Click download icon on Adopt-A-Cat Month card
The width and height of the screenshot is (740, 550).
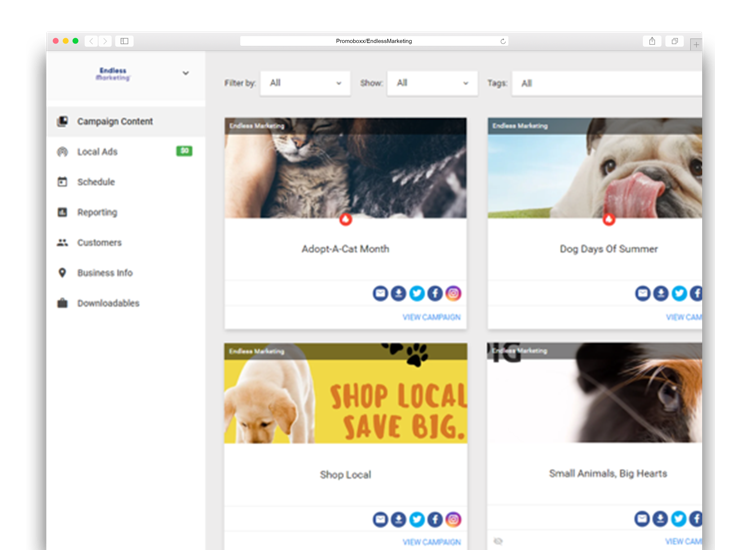[x=398, y=293]
